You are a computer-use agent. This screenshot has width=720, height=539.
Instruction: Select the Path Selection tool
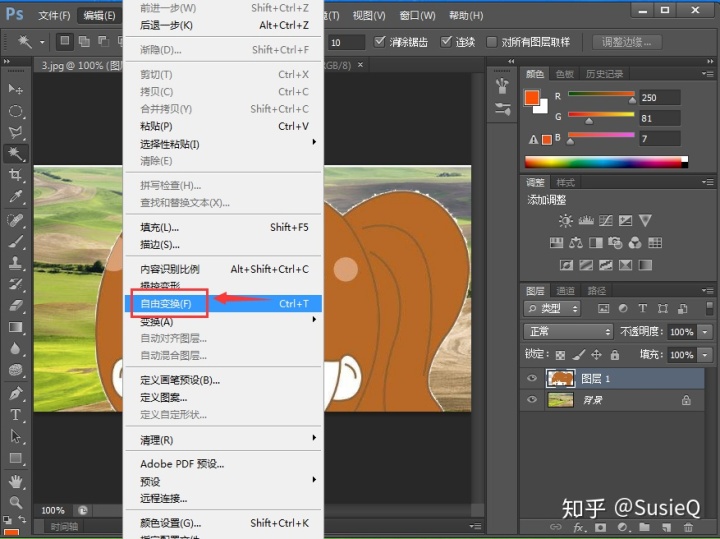click(15, 436)
